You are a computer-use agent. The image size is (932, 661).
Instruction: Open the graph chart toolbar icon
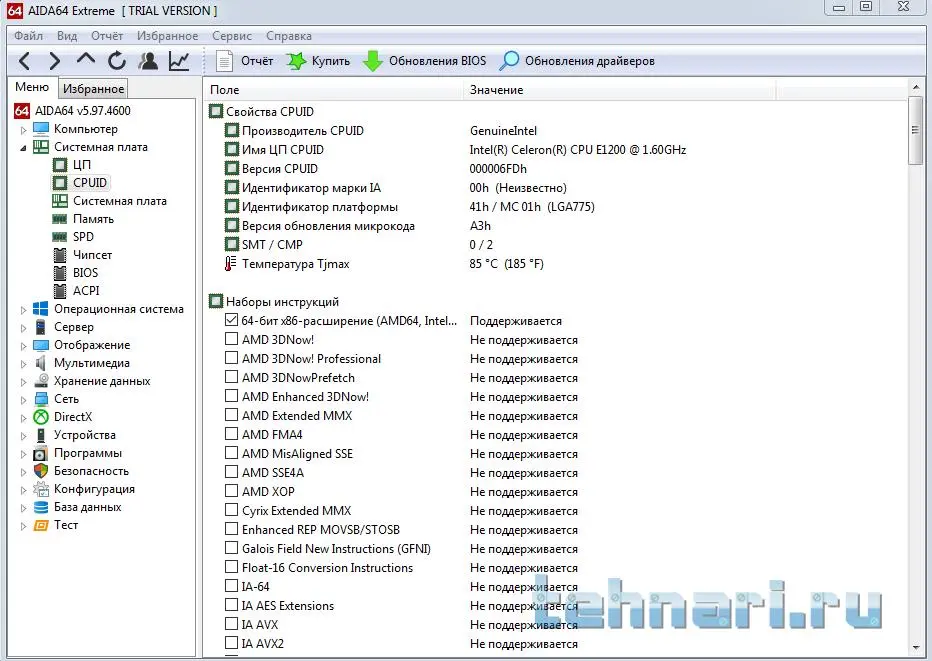click(x=179, y=61)
